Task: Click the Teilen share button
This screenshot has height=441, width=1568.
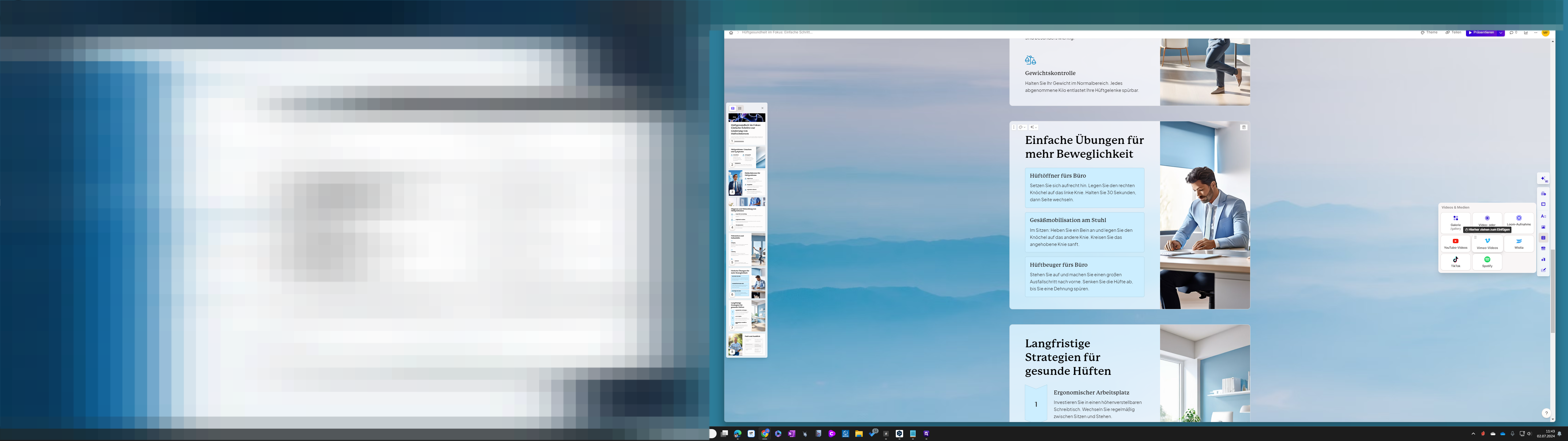Action: click(1453, 32)
